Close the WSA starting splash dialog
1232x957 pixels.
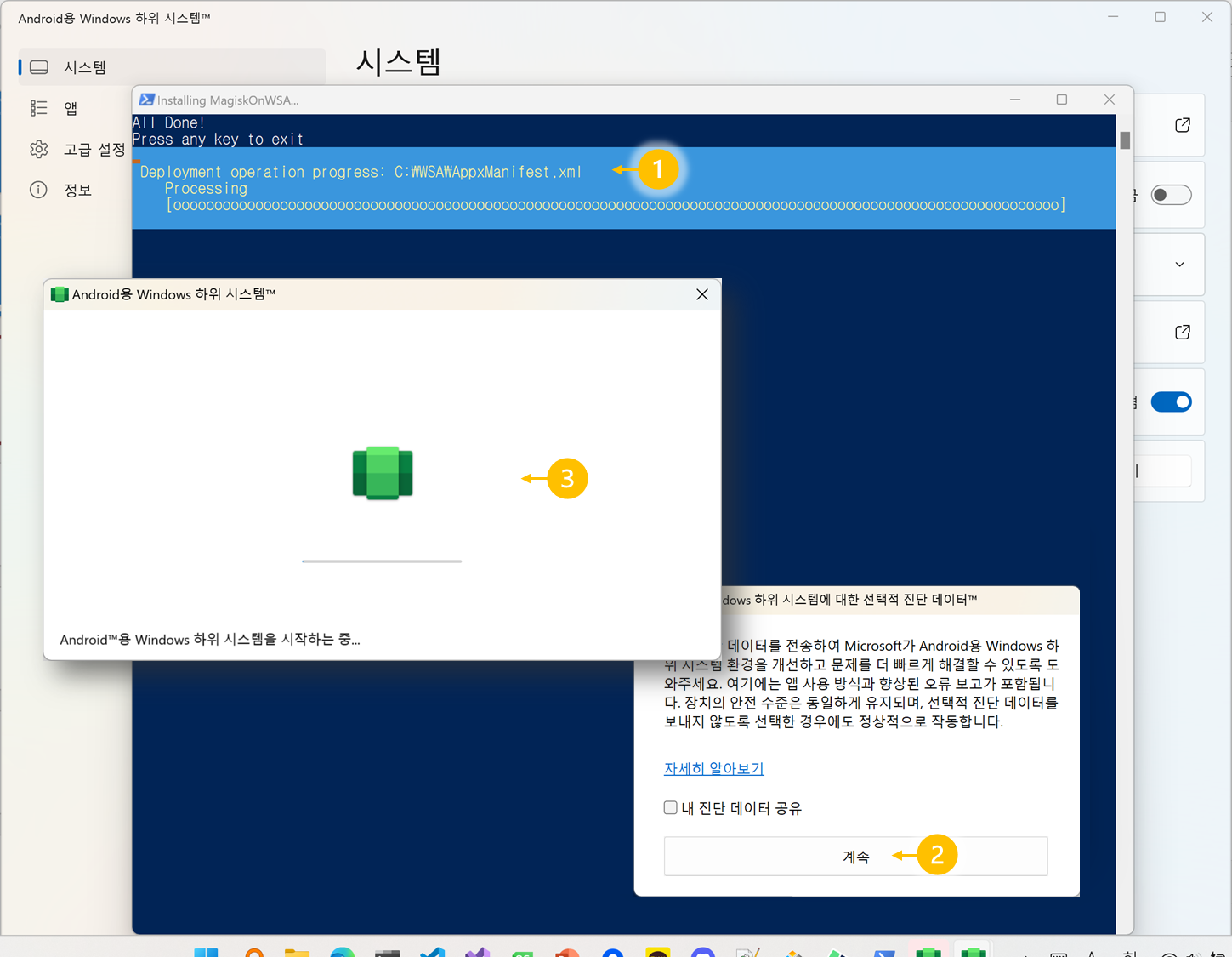coord(702,294)
